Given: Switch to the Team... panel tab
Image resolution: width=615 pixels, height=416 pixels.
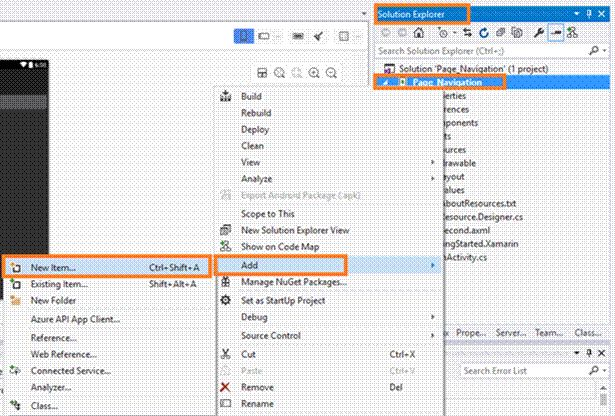Looking at the screenshot, I should click(549, 333).
